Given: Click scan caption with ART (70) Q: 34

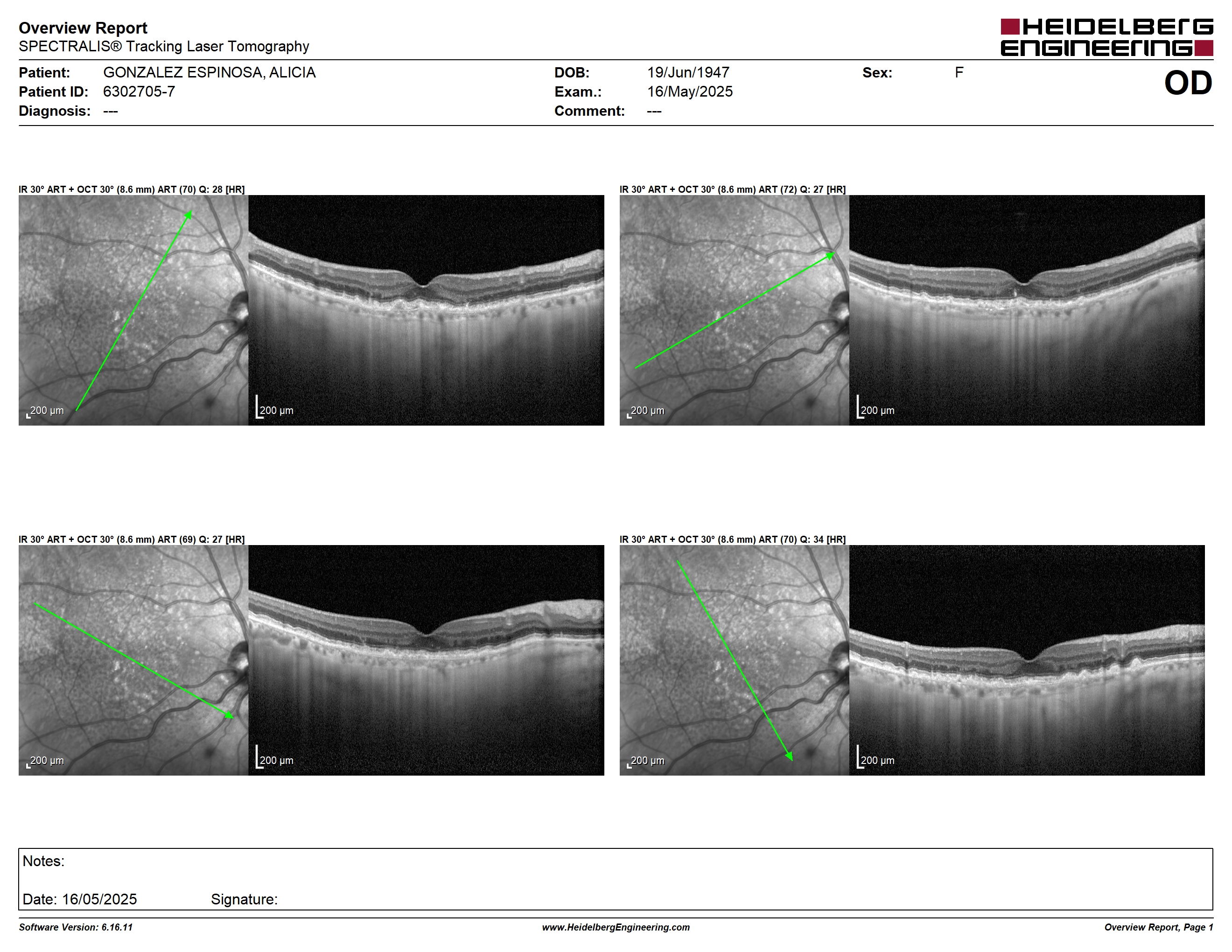Looking at the screenshot, I should tap(732, 540).
